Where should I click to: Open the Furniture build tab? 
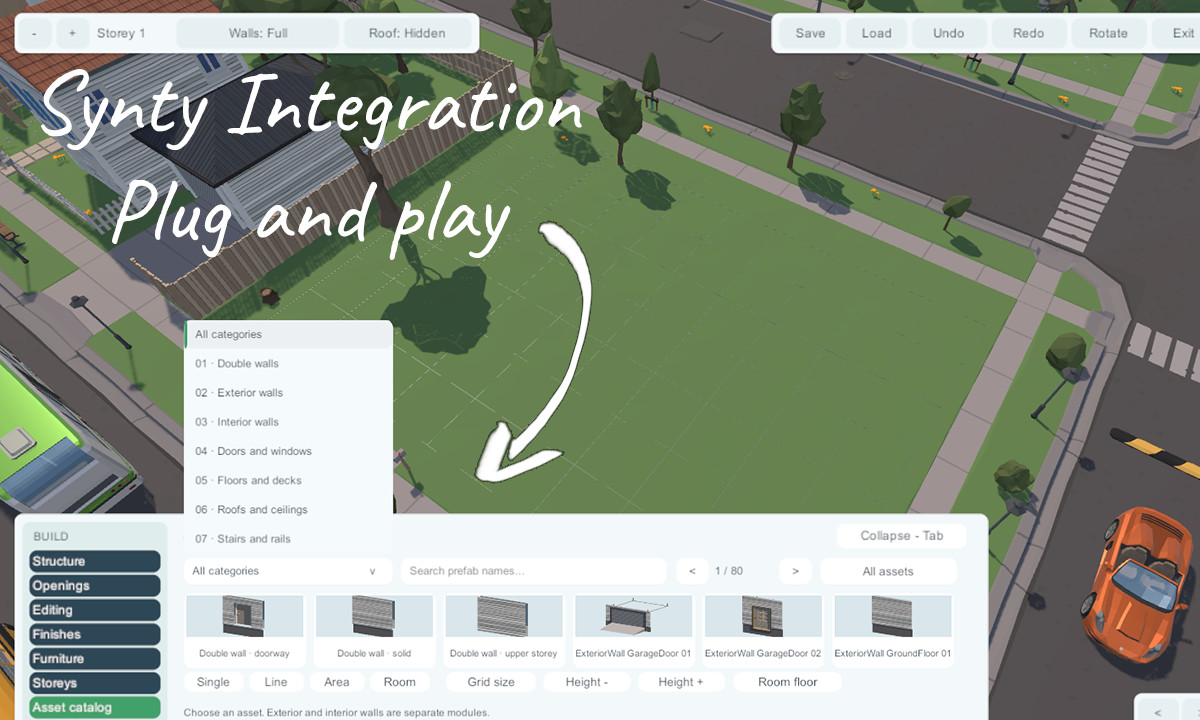95,659
